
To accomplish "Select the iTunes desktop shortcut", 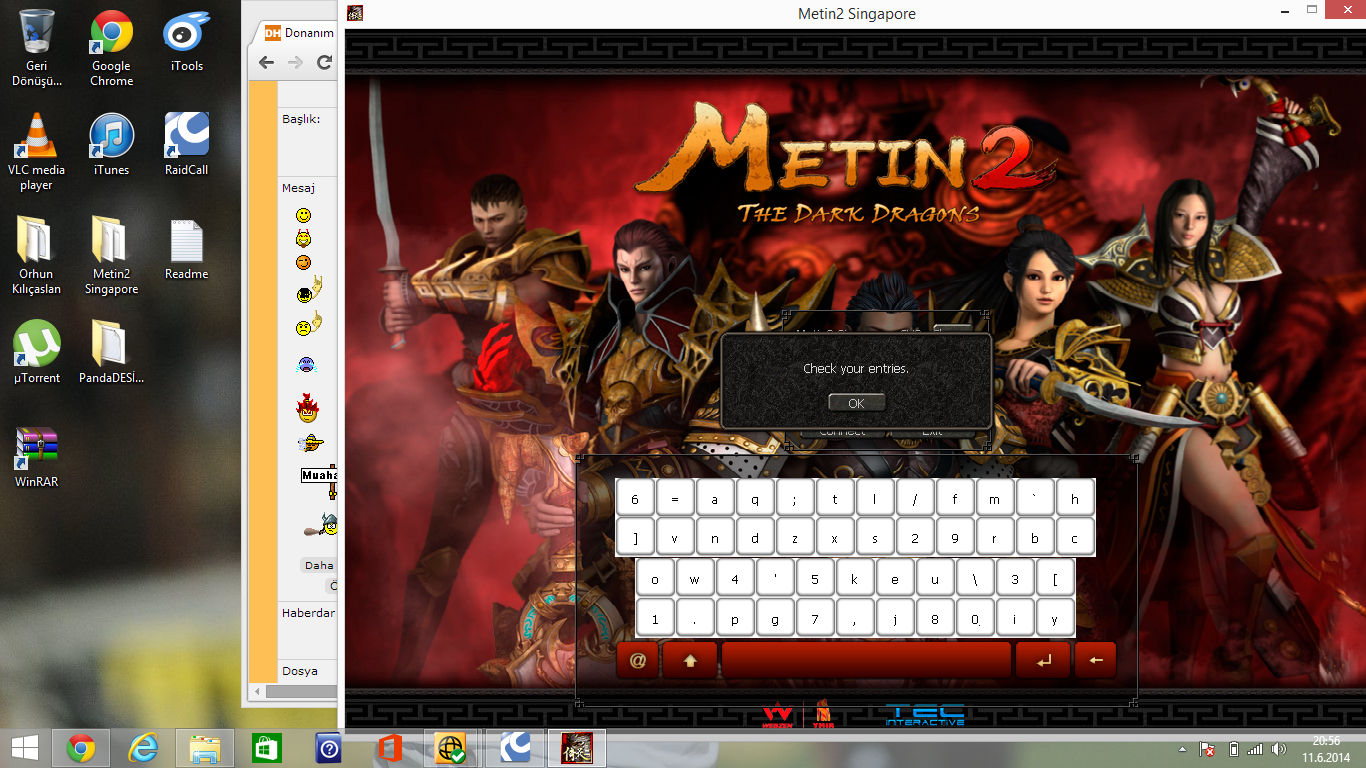I will [x=111, y=146].
